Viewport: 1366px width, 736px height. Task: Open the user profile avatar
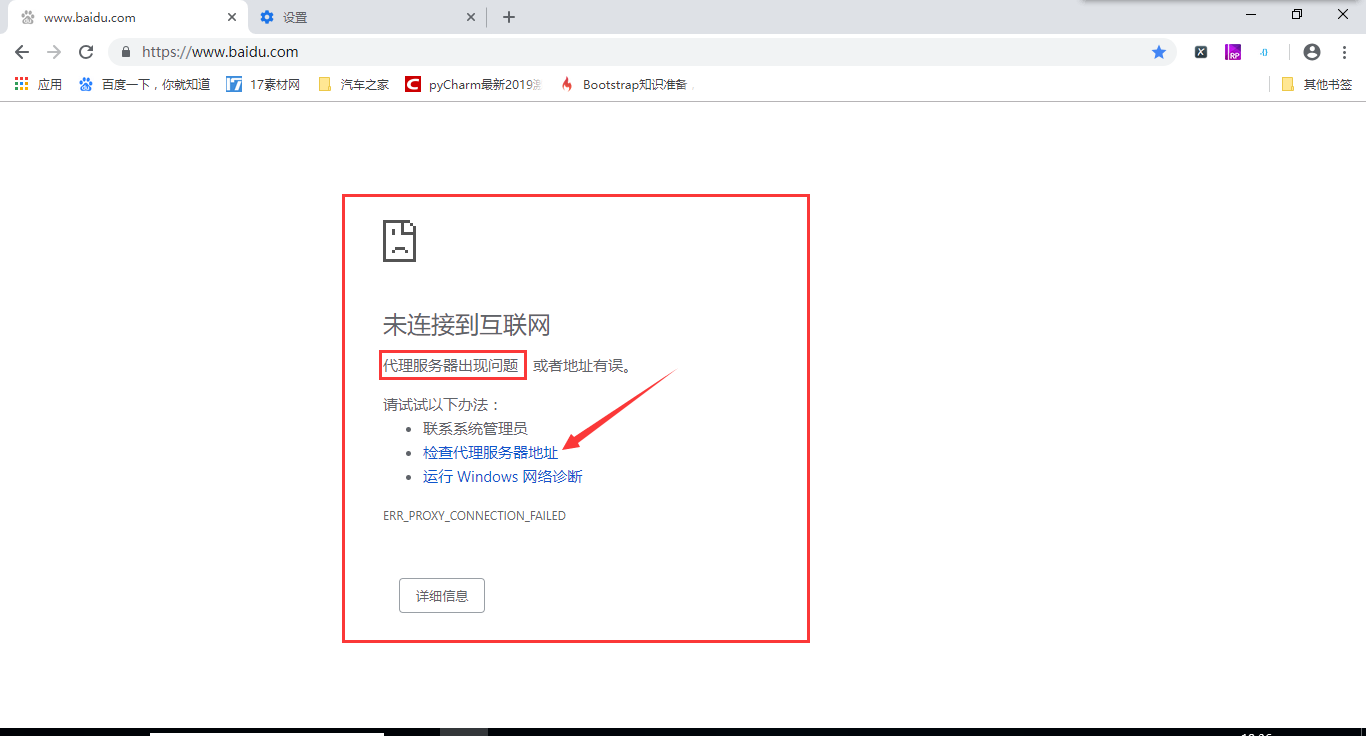(1312, 52)
